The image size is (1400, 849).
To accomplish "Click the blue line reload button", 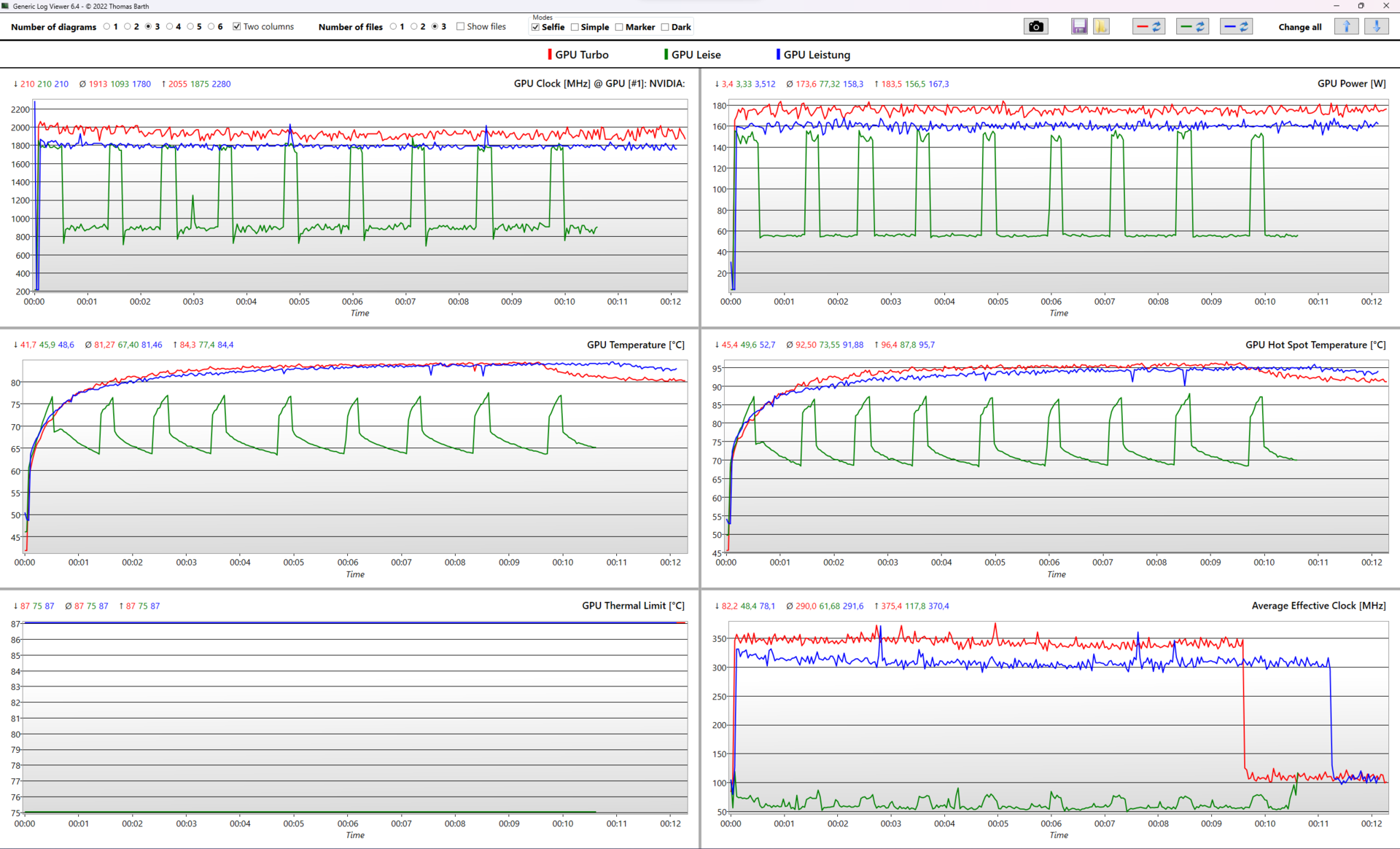I will 1236,27.
